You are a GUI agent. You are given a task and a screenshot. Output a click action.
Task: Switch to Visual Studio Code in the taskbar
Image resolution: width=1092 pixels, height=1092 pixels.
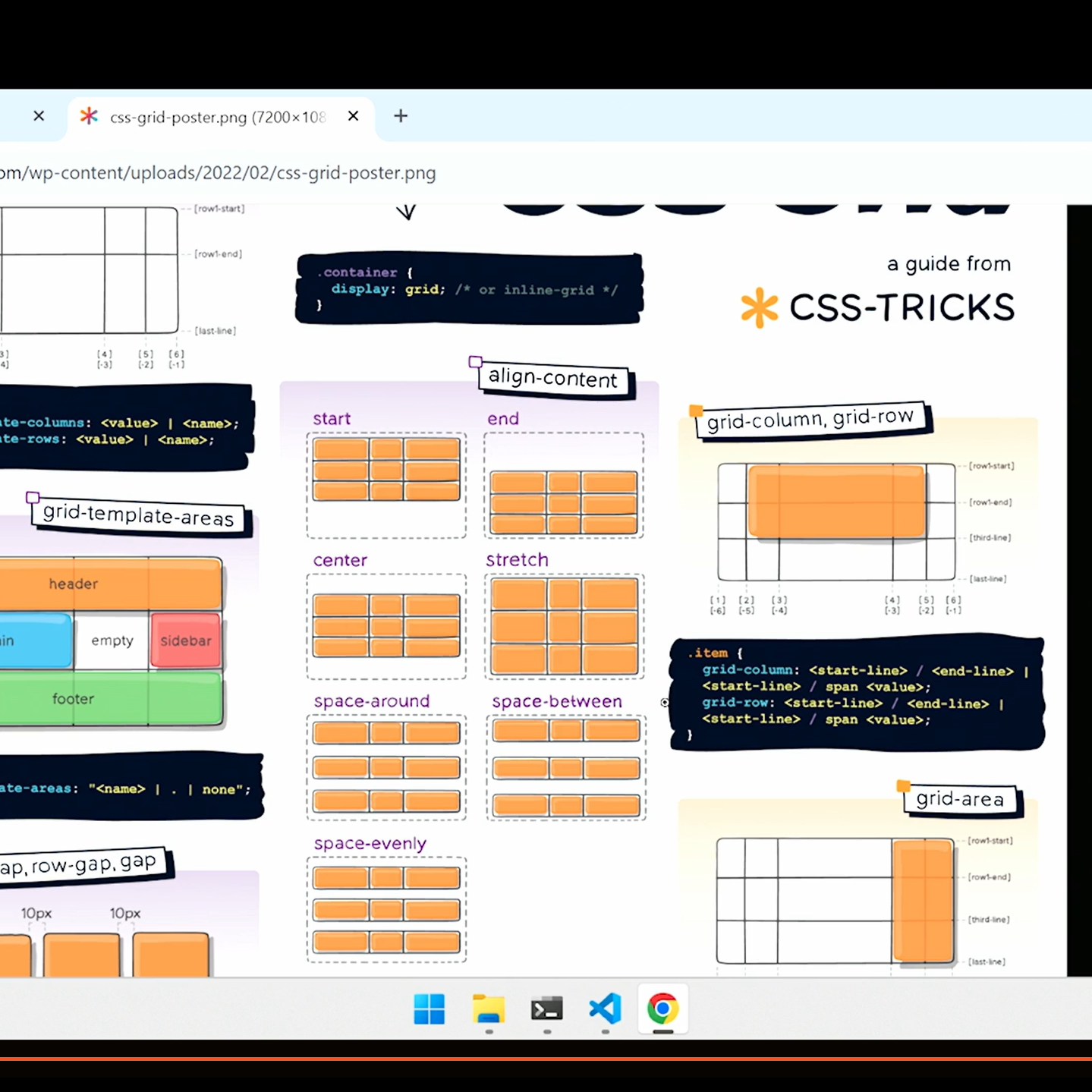point(605,1009)
